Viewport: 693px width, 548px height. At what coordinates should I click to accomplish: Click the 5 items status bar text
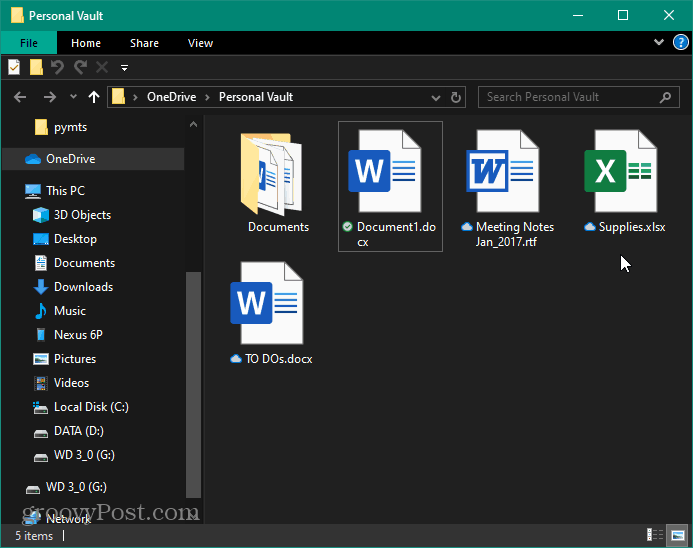point(34,536)
